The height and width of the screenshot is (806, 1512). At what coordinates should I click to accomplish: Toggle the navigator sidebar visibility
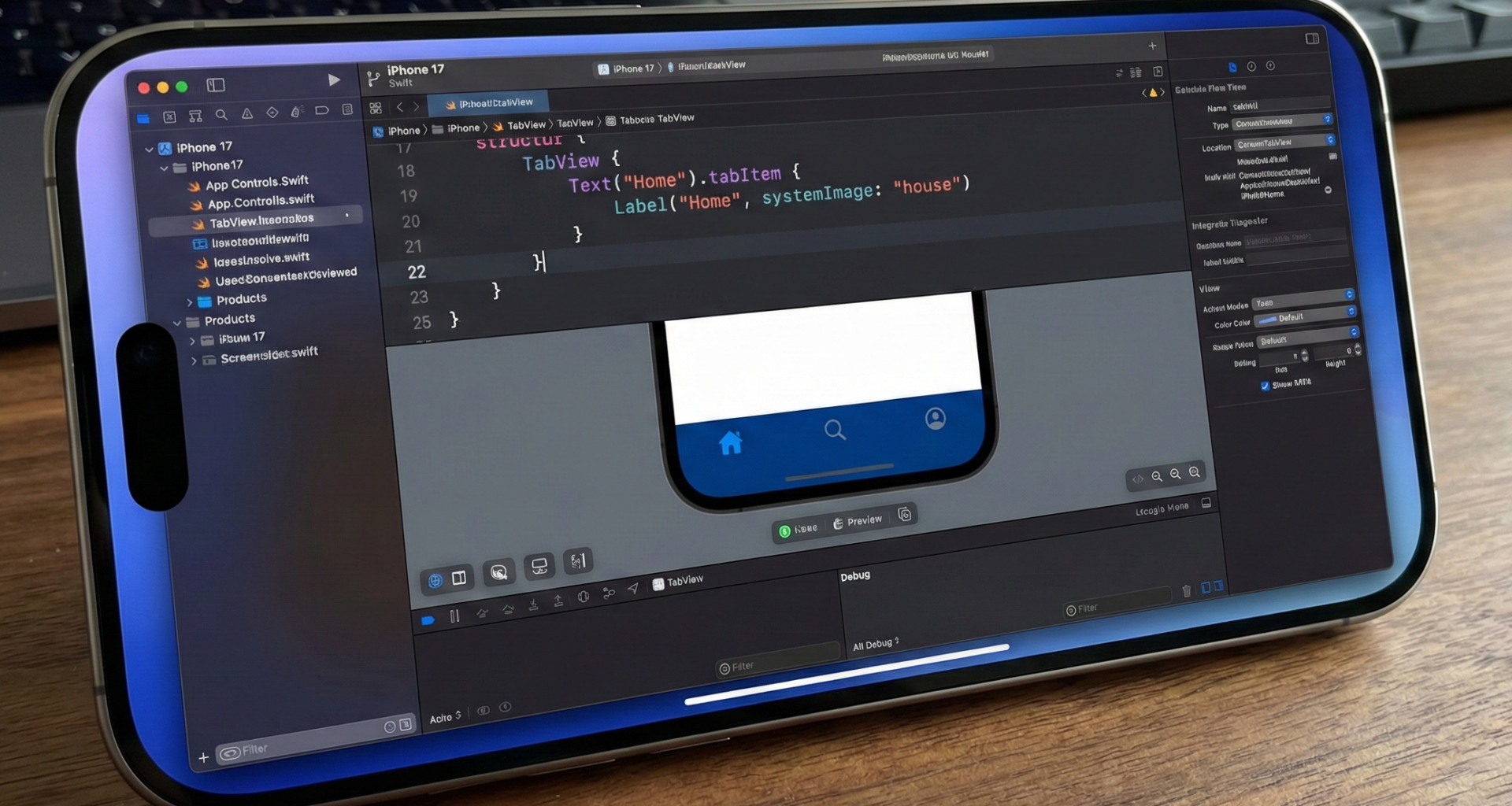(x=216, y=85)
